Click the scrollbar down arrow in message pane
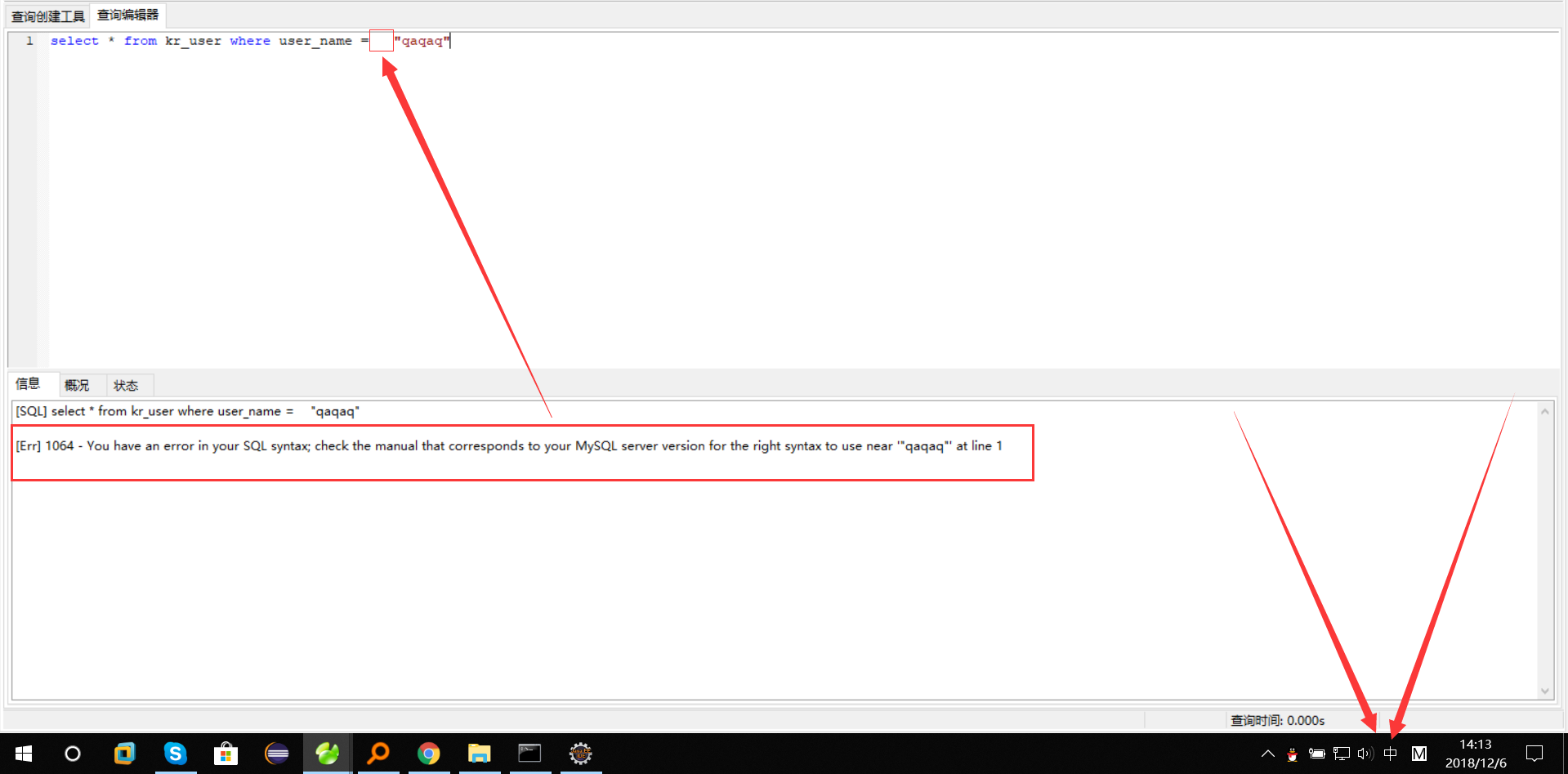This screenshot has width=1568, height=774. (x=1546, y=690)
